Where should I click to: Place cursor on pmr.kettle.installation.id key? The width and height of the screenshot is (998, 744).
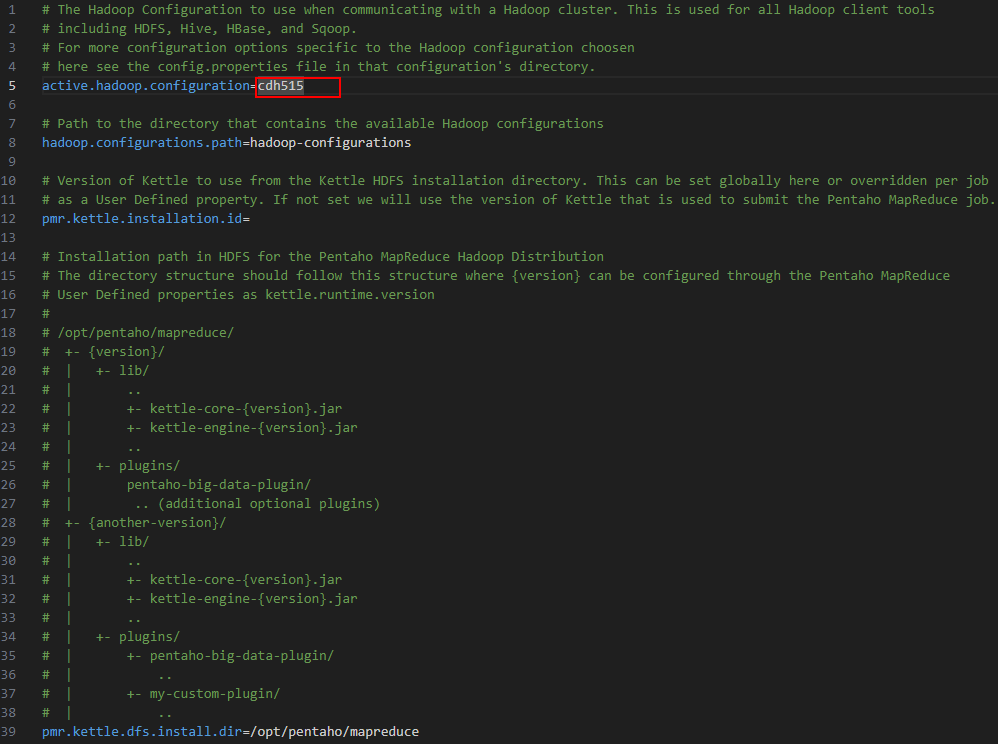[x=141, y=219]
